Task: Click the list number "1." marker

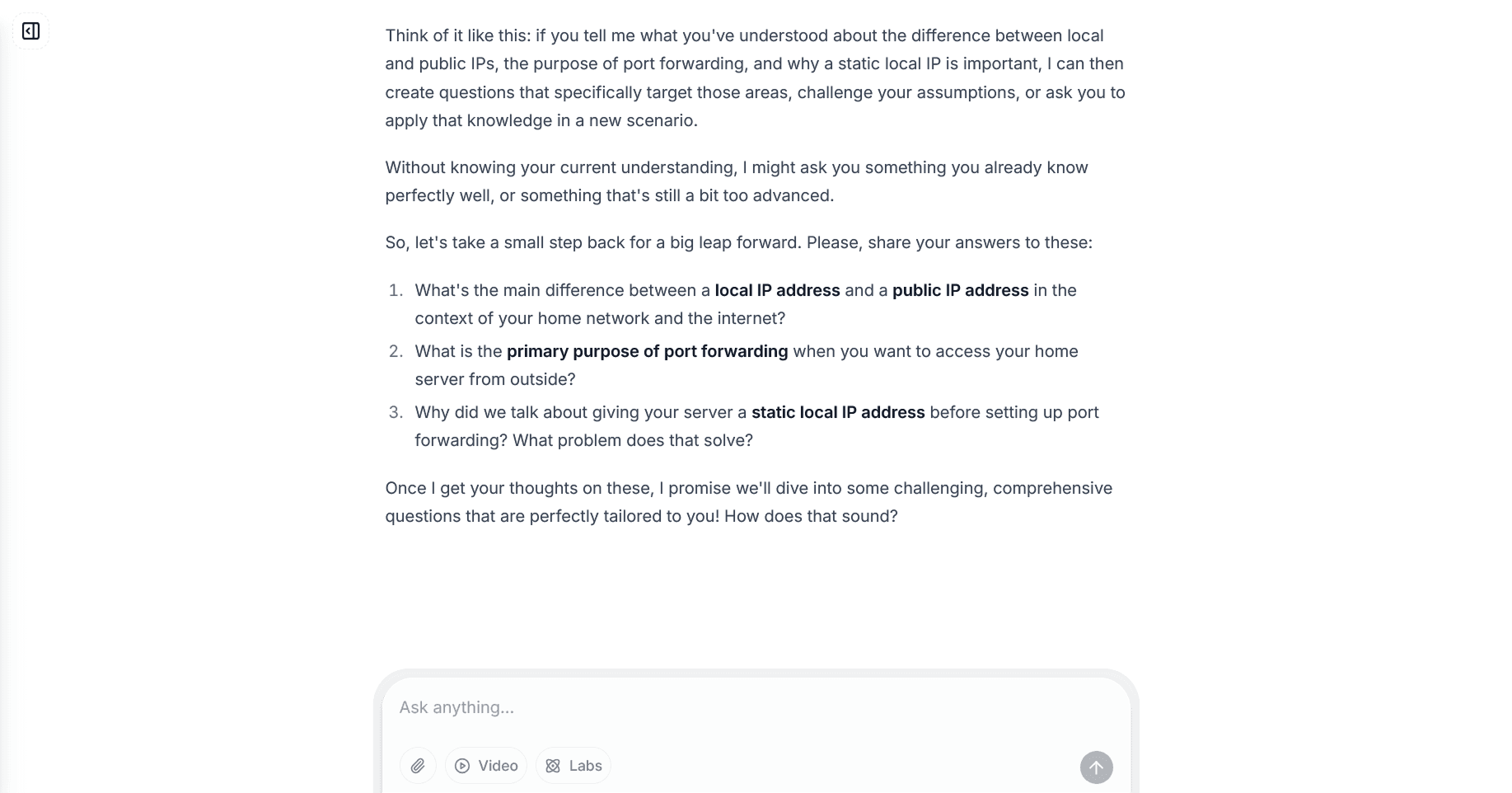Action: tap(396, 290)
